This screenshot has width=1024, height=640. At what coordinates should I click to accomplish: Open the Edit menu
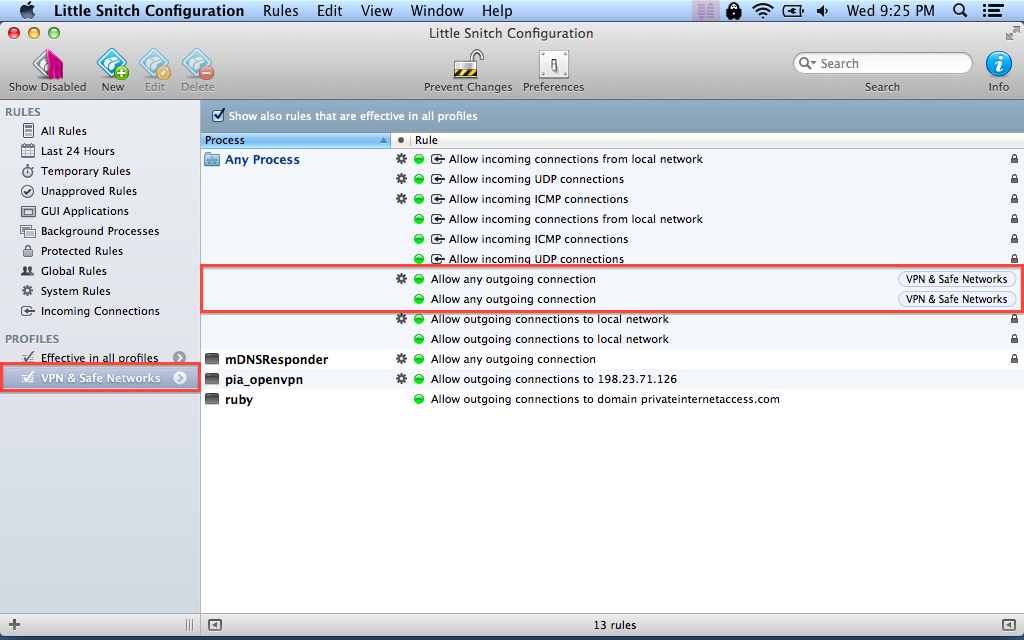[330, 10]
